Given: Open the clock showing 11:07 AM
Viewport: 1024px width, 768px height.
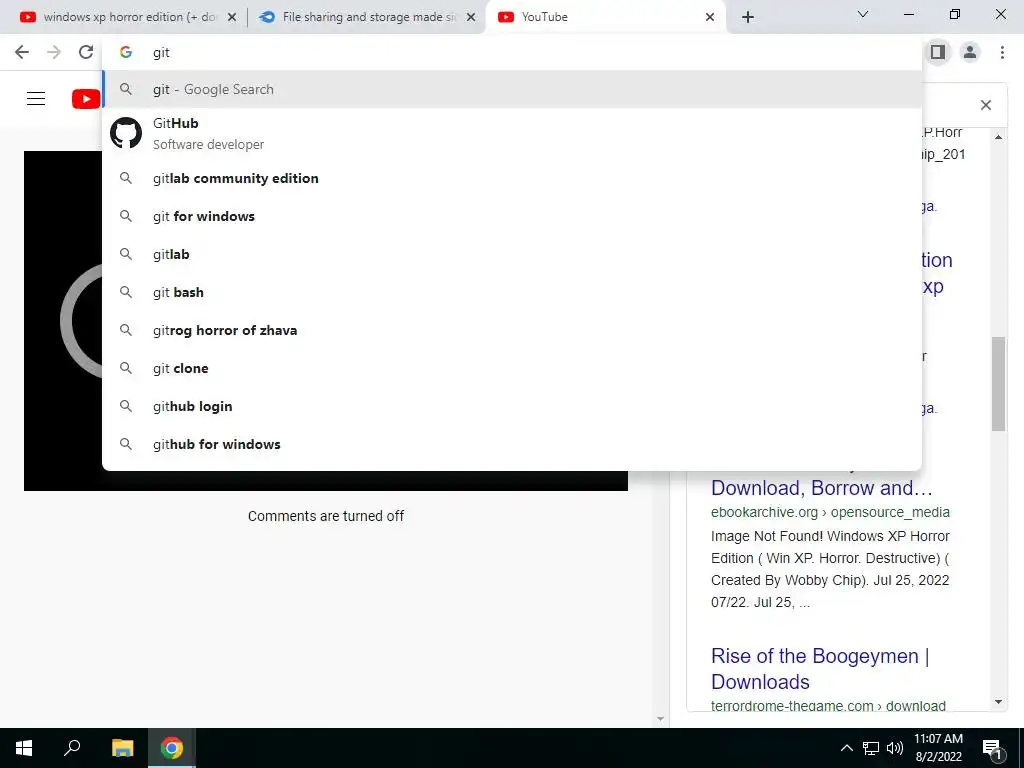Looking at the screenshot, I should click(938, 748).
